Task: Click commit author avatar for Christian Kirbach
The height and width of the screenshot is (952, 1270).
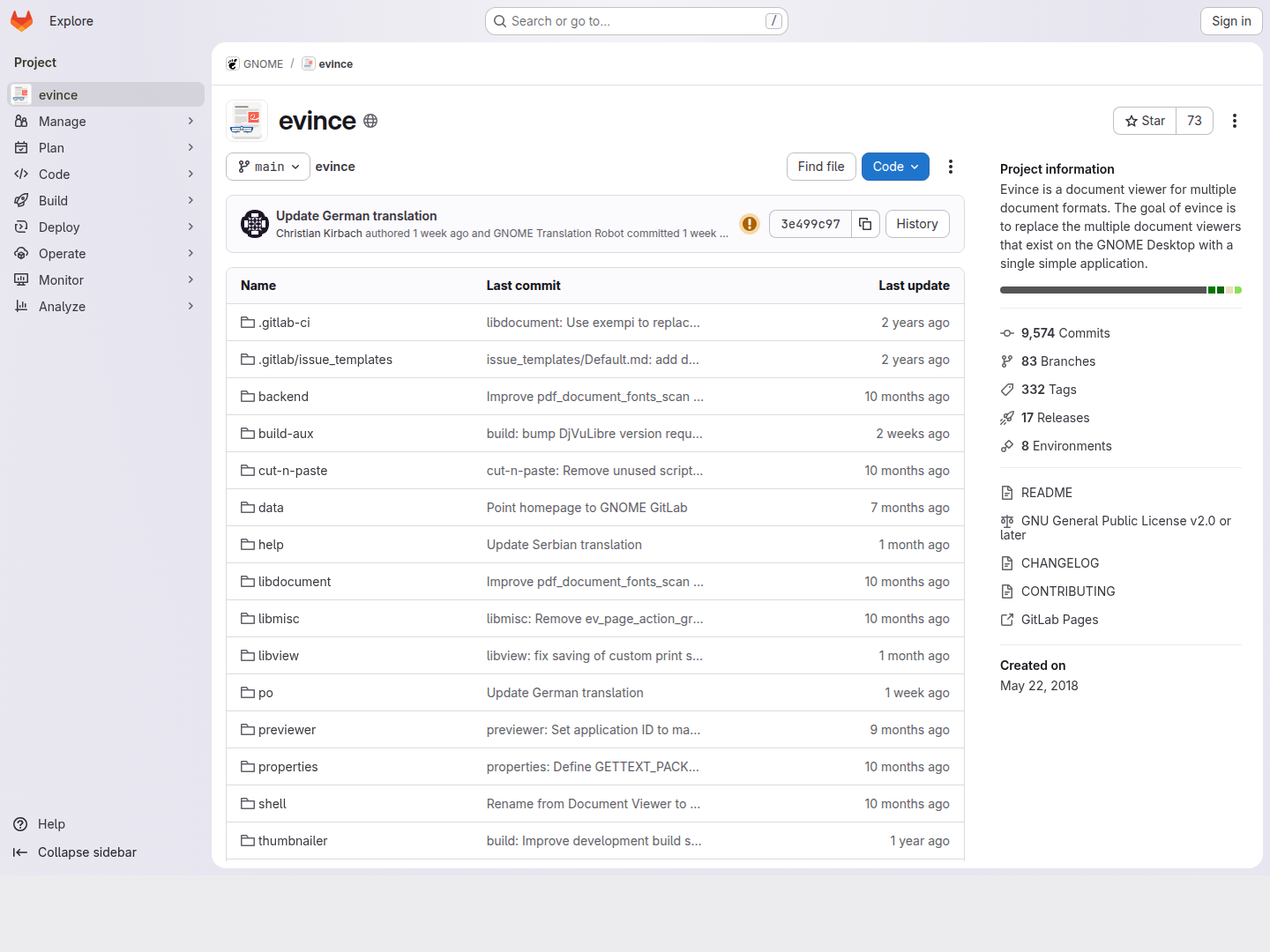Action: [255, 224]
